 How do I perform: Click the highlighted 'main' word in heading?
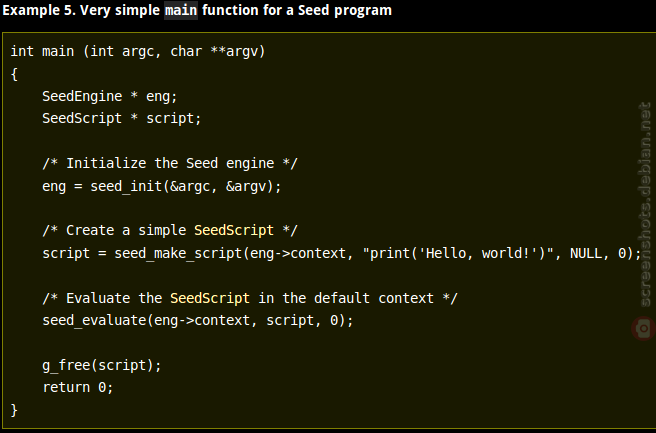coord(181,10)
